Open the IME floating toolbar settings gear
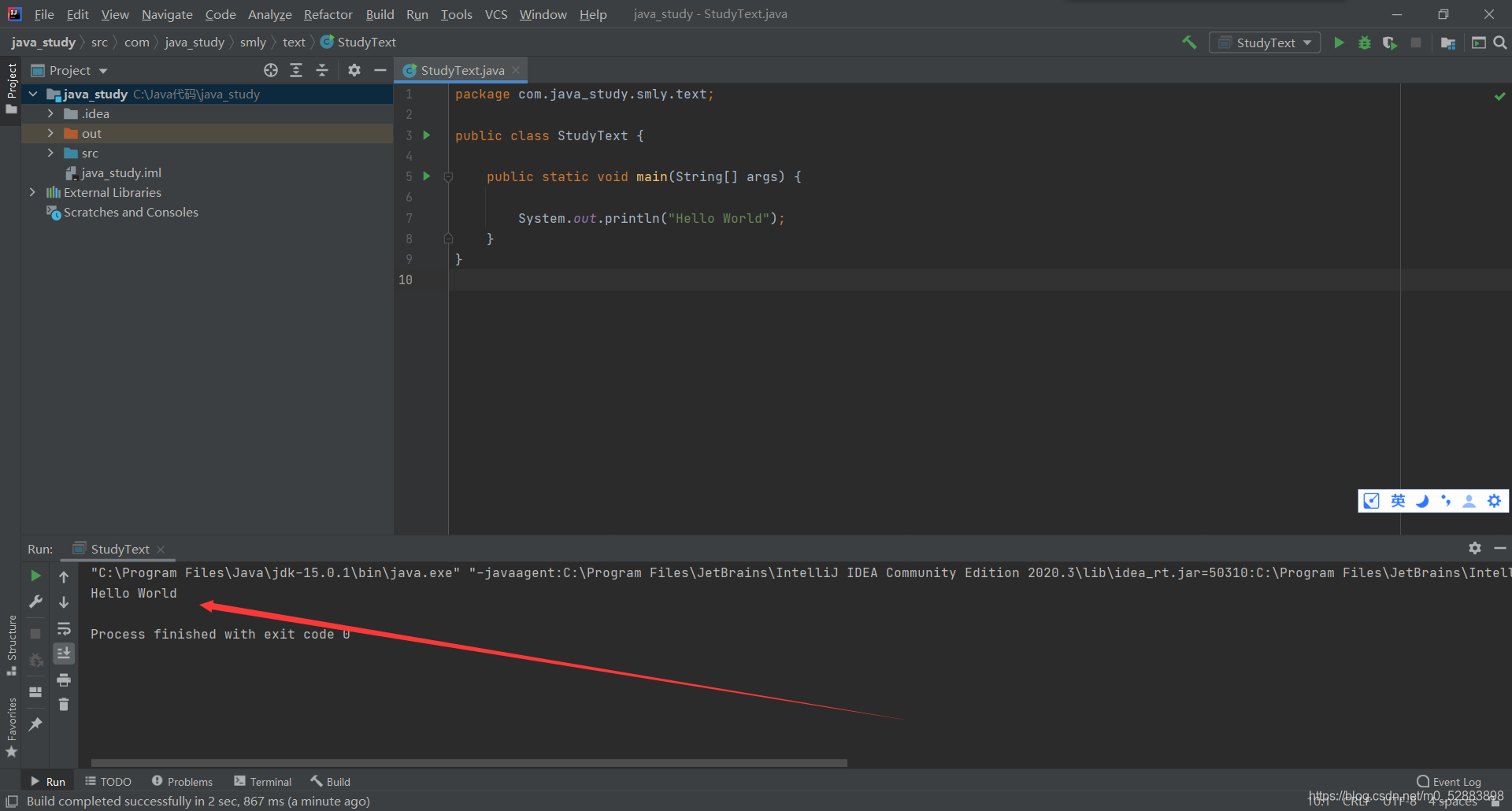1512x811 pixels. tap(1494, 501)
